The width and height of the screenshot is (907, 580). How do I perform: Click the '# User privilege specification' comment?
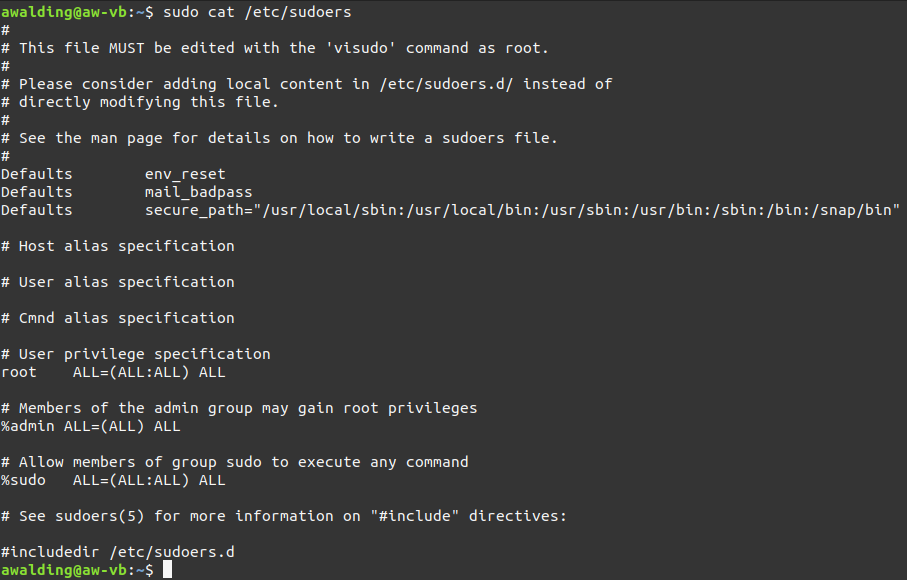point(136,354)
